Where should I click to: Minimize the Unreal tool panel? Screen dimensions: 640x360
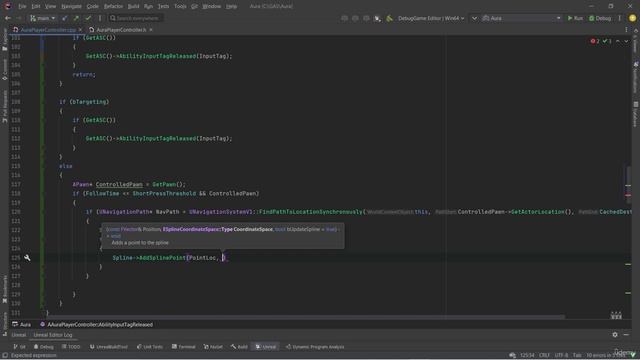[626, 335]
